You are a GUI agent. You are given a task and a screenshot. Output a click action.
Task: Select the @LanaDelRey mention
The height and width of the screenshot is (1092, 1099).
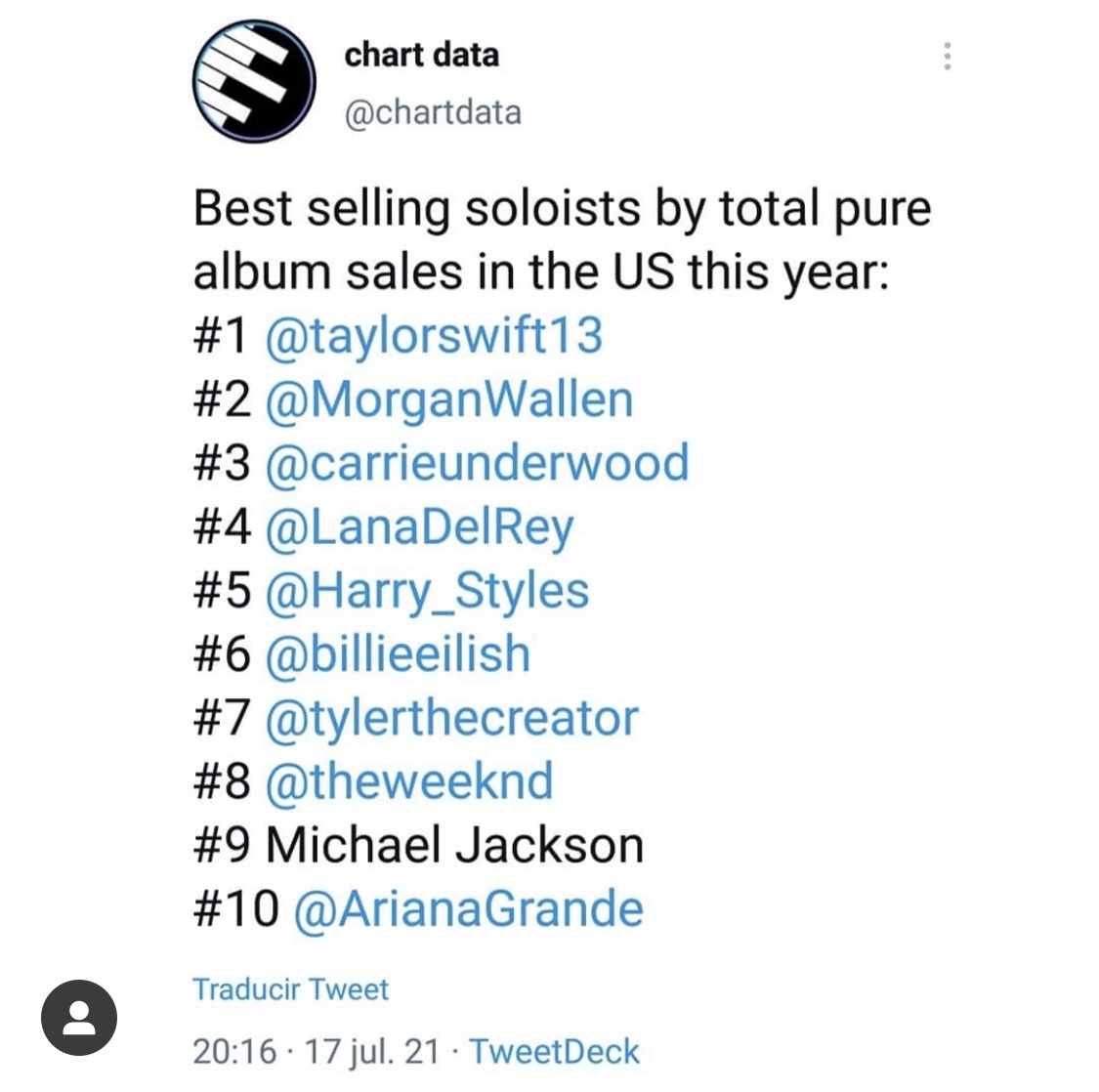click(x=419, y=527)
